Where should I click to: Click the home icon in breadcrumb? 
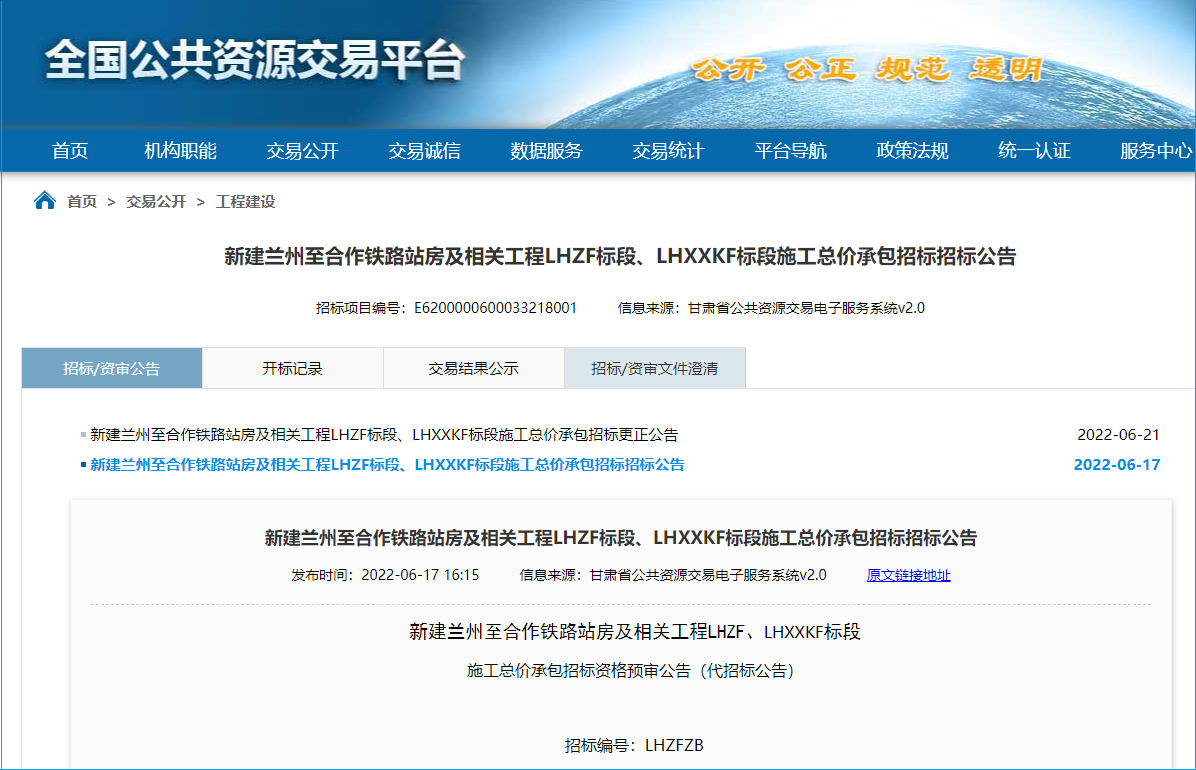coord(45,201)
